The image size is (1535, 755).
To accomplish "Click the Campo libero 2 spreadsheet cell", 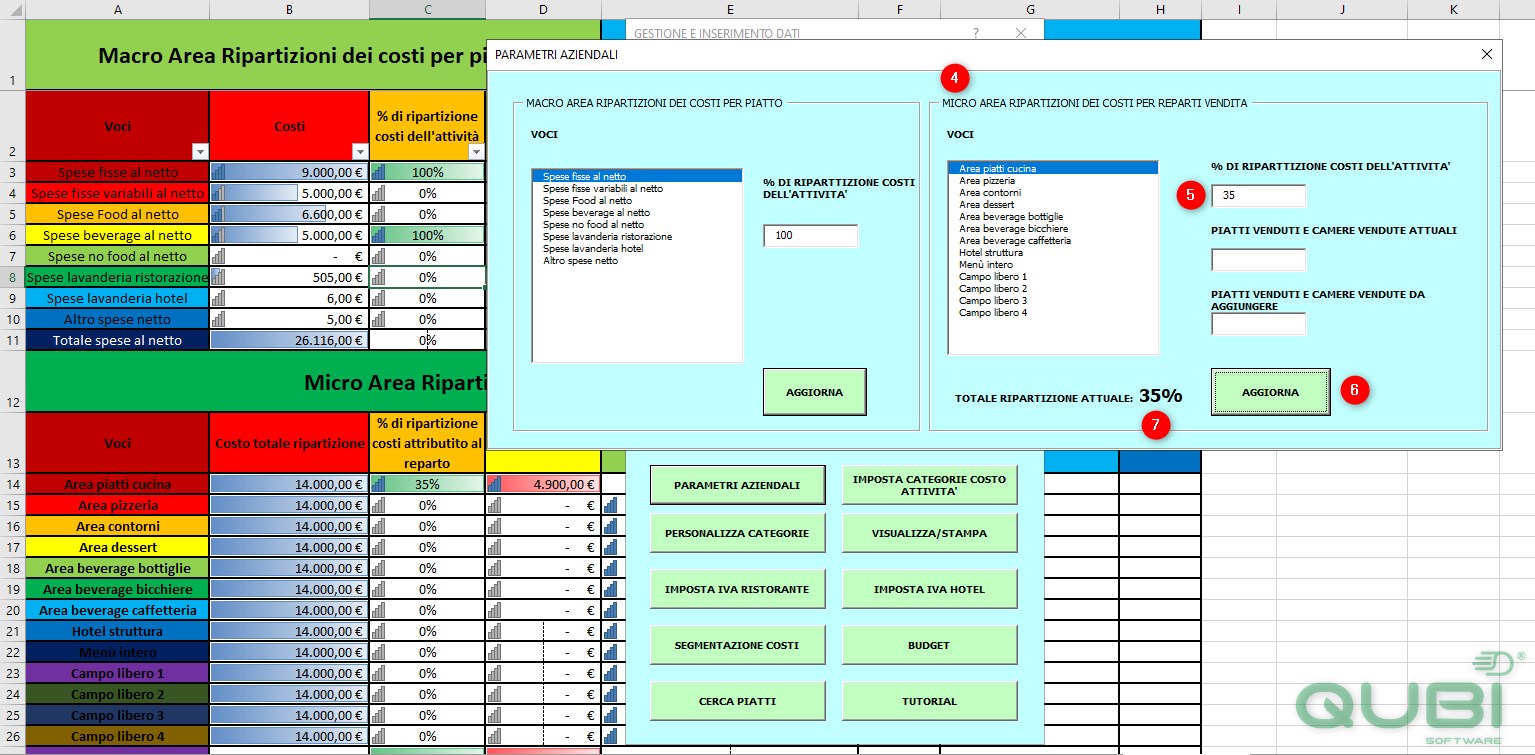I will pyautogui.click(x=117, y=694).
